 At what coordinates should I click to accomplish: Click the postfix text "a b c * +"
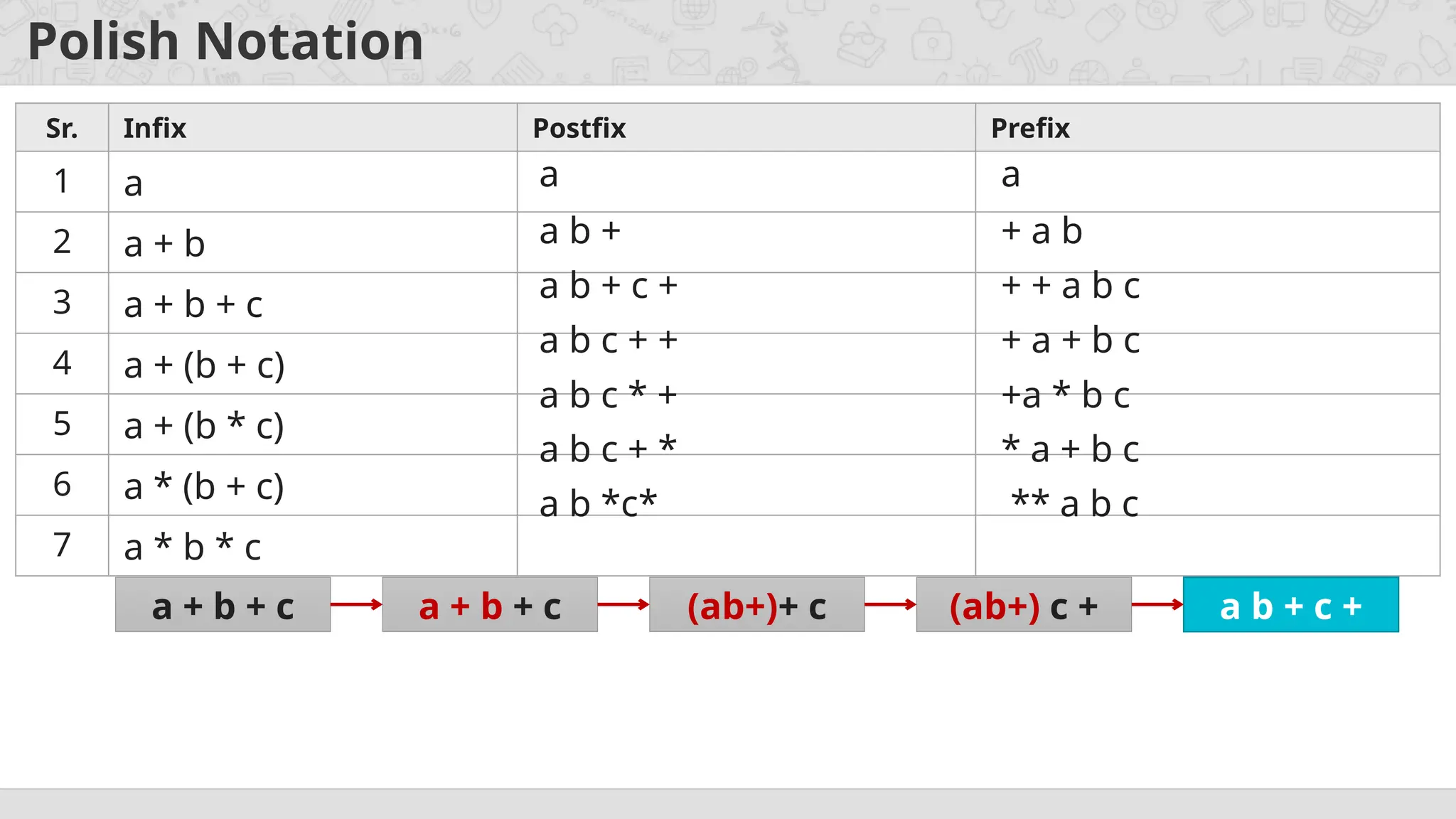click(x=608, y=395)
